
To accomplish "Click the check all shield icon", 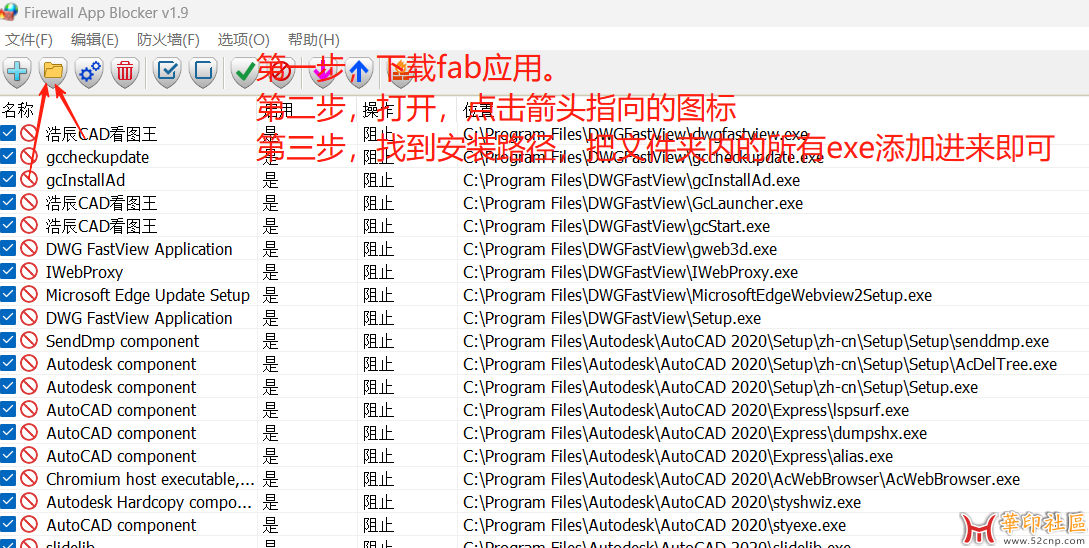I will pyautogui.click(x=168, y=71).
